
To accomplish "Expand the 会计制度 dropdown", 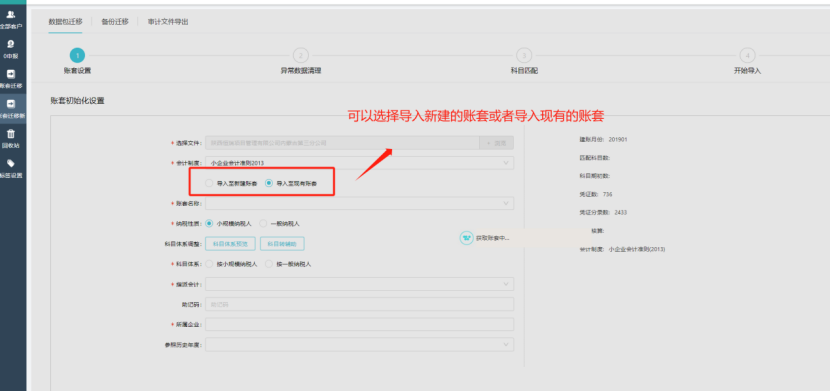I will coord(359,163).
